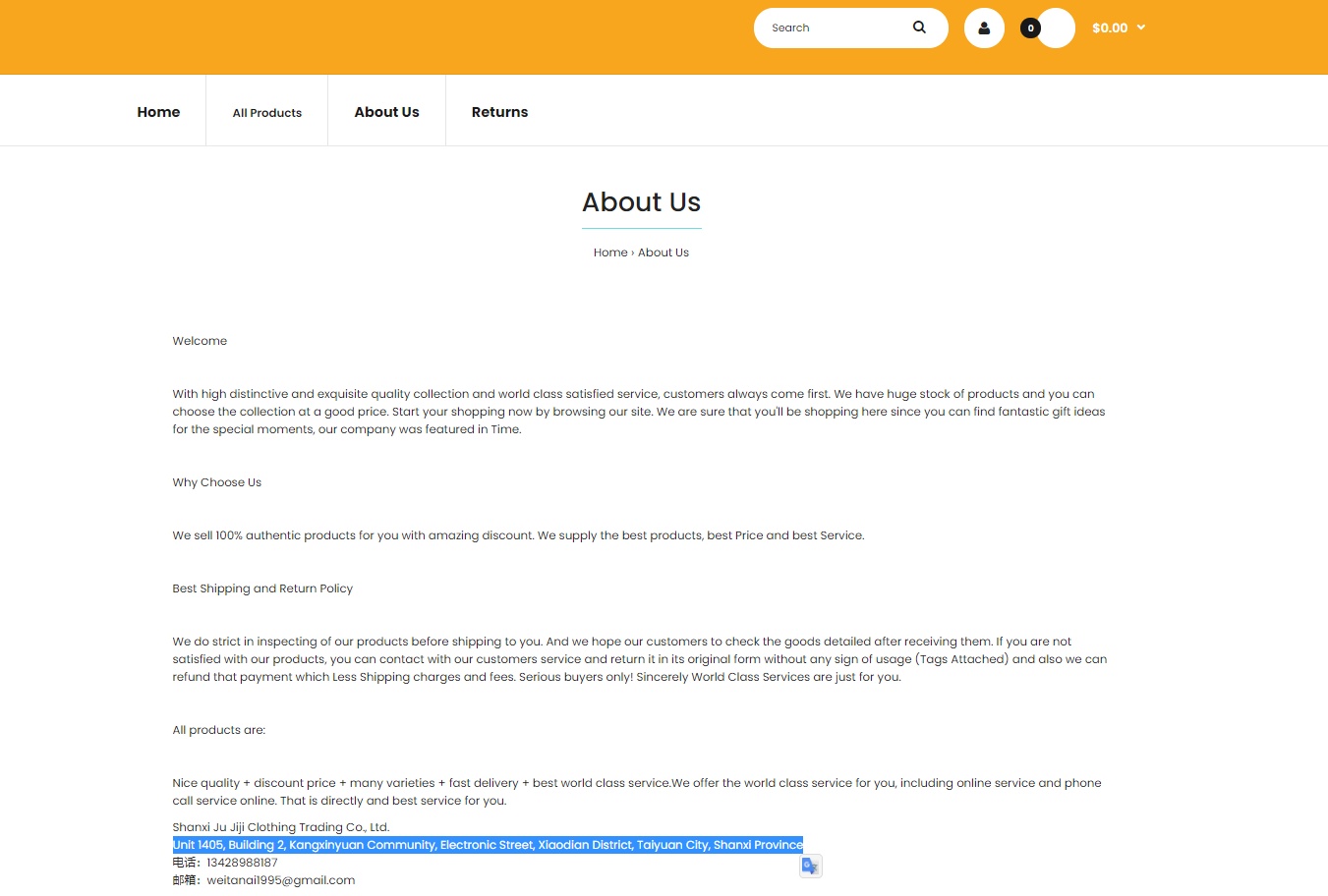Open the All Products menu item
Viewport: 1328px width, 896px height.
tap(267, 113)
